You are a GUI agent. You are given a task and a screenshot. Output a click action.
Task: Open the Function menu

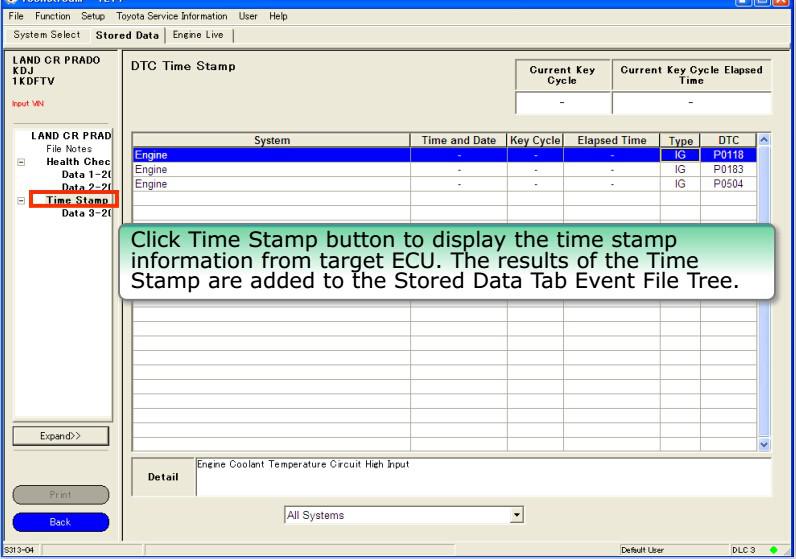click(x=52, y=16)
